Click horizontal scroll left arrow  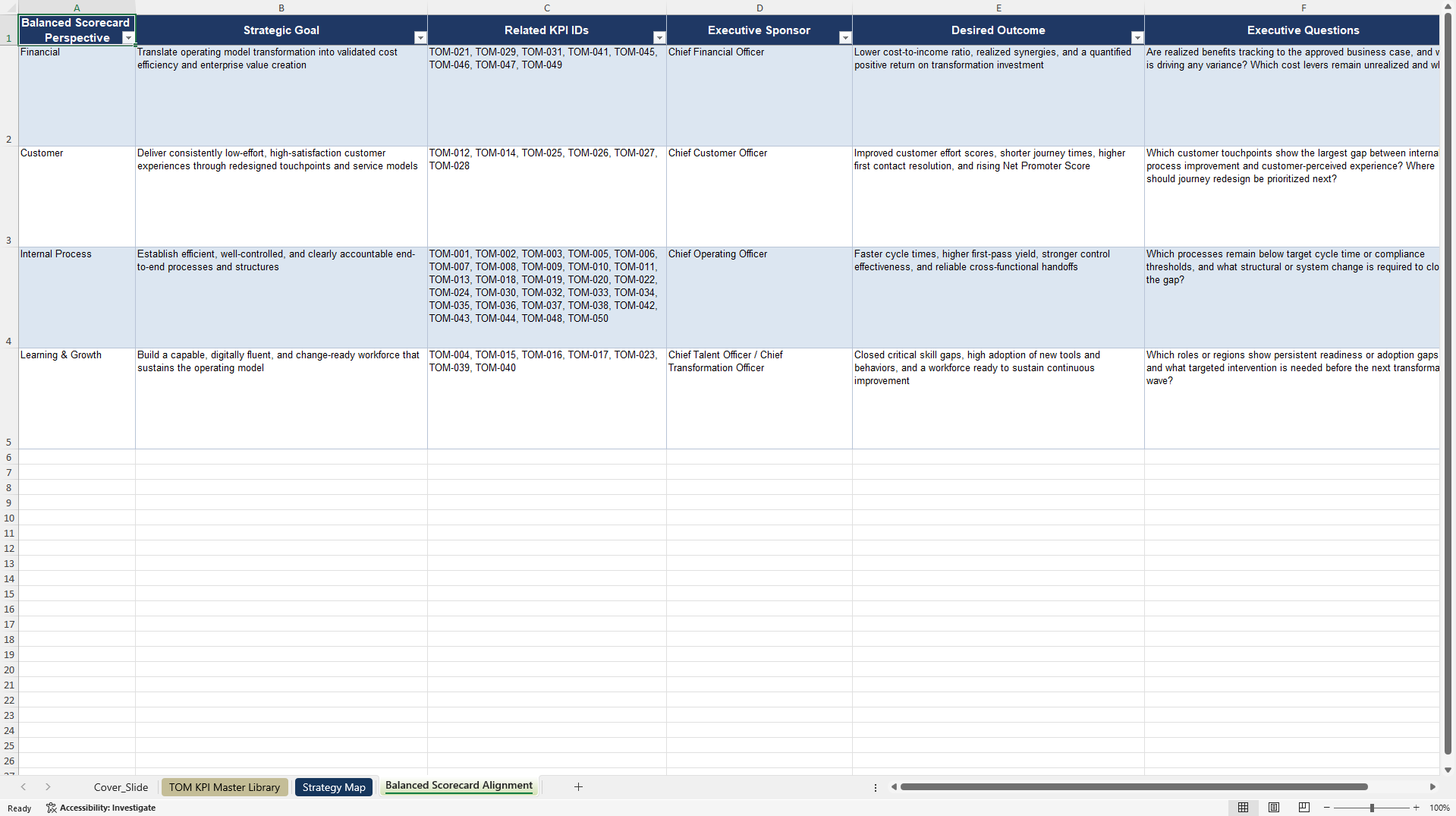point(894,787)
